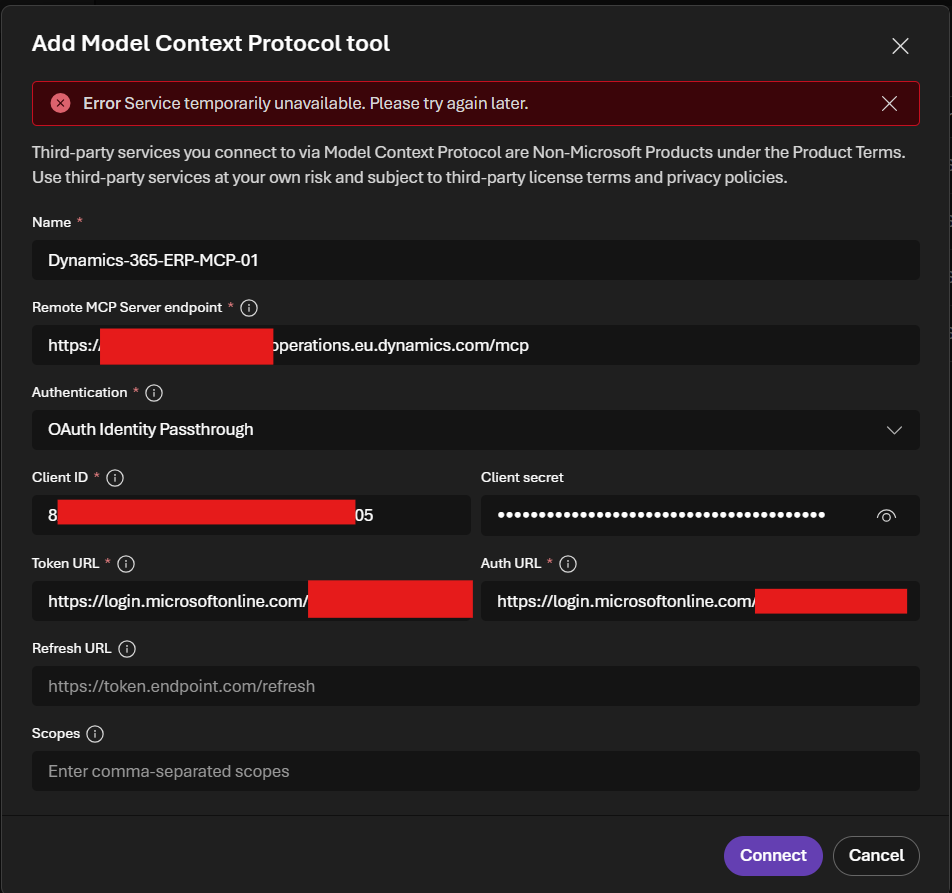Close the Add Model Context Protocol dialog
Screen dimensions: 952x893
coord(900,46)
